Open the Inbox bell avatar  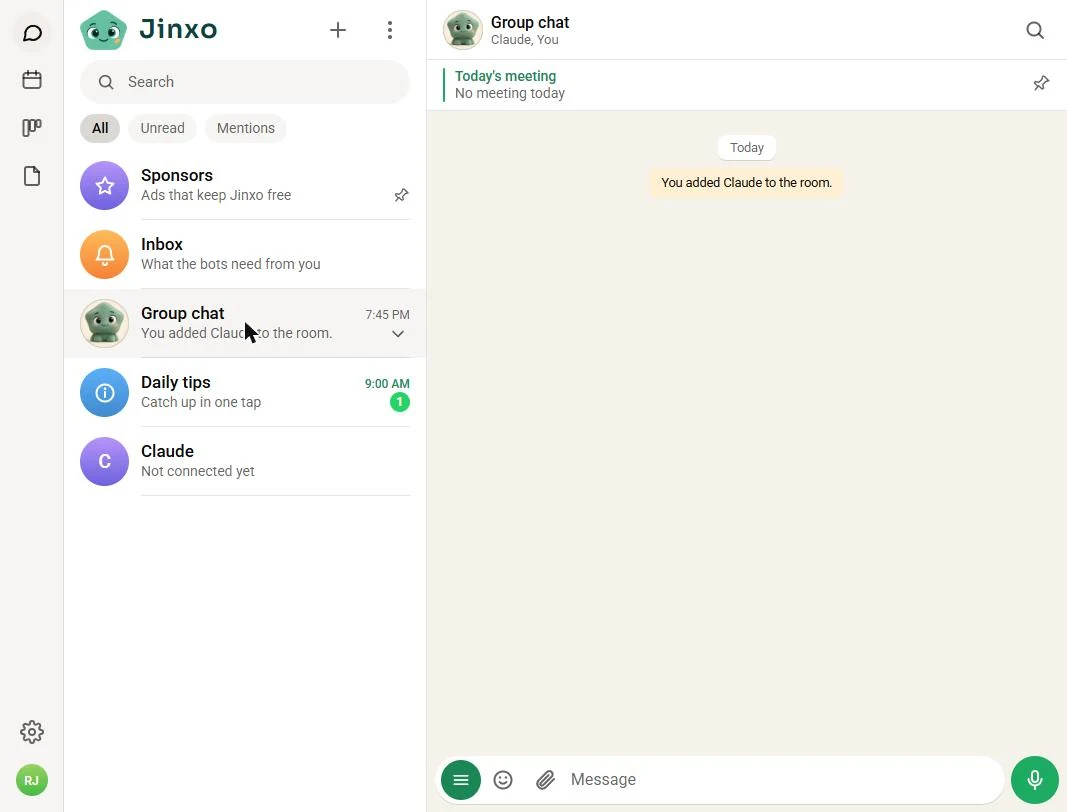[104, 255]
